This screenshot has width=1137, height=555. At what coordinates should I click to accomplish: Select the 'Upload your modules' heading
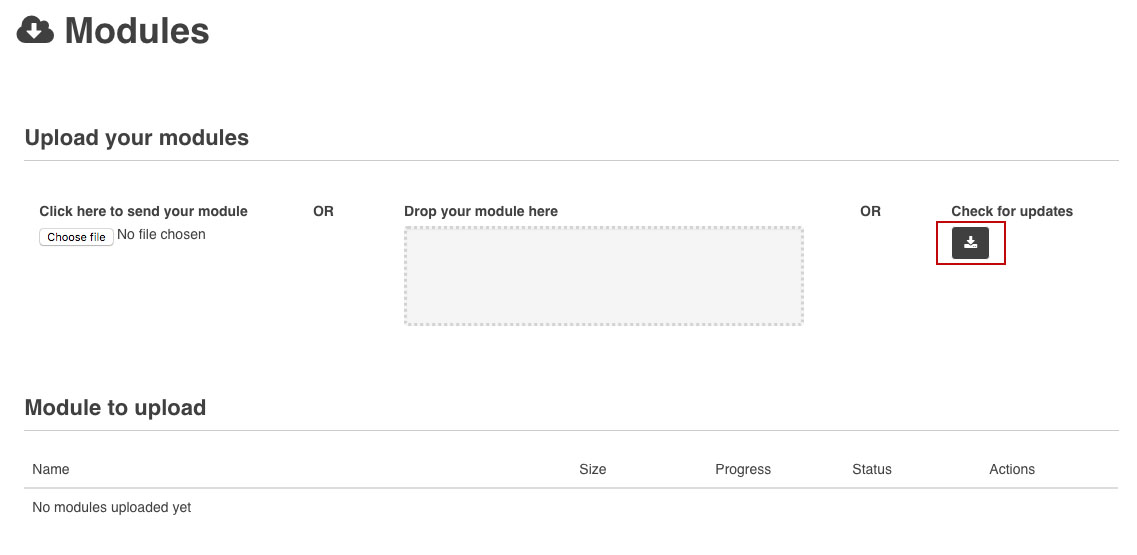pos(137,138)
